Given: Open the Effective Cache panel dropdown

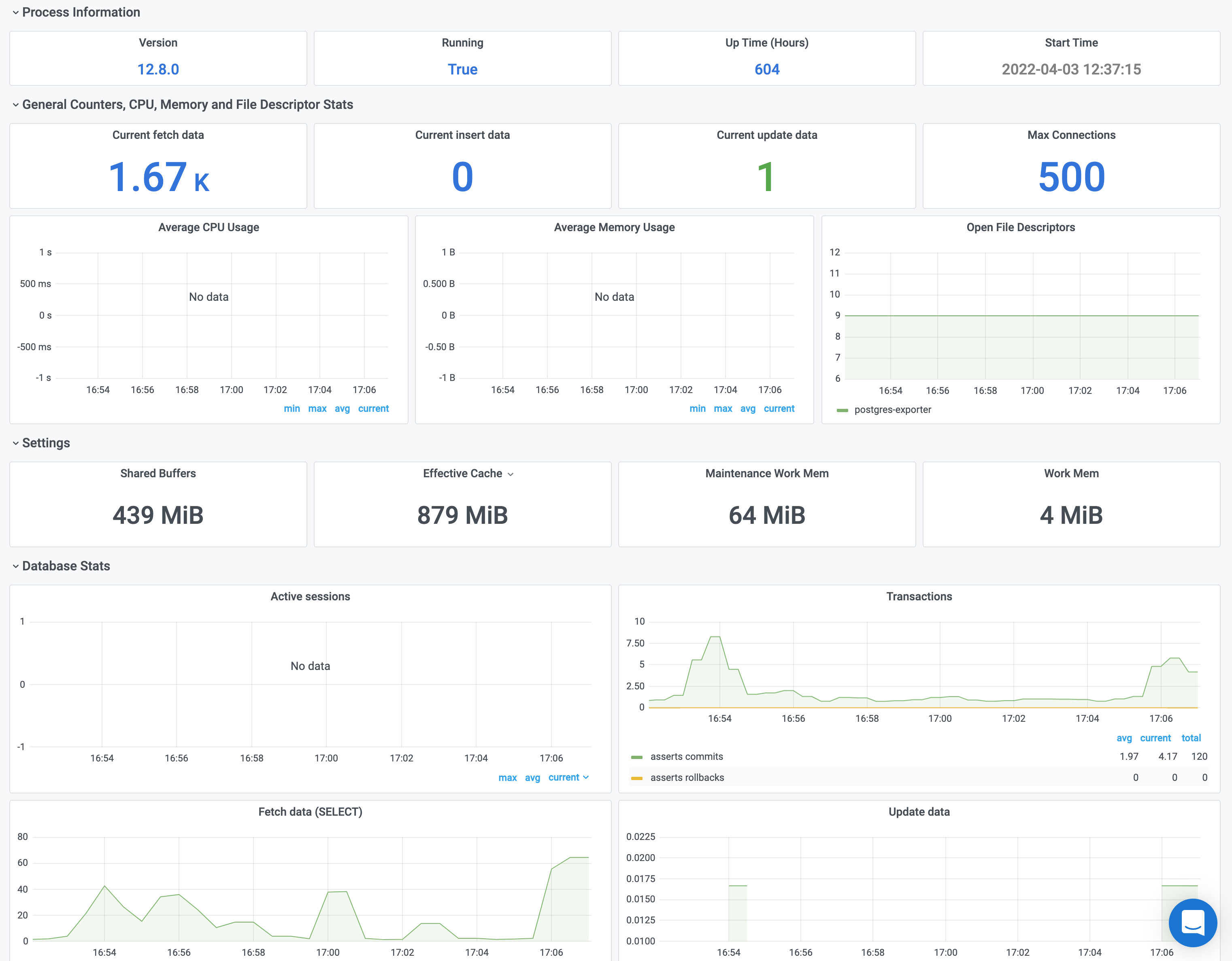Looking at the screenshot, I should pos(511,474).
